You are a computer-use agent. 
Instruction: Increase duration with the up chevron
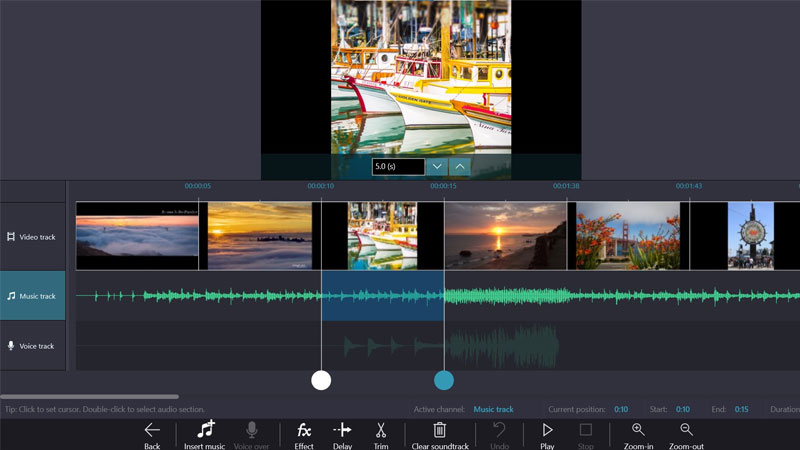[460, 166]
